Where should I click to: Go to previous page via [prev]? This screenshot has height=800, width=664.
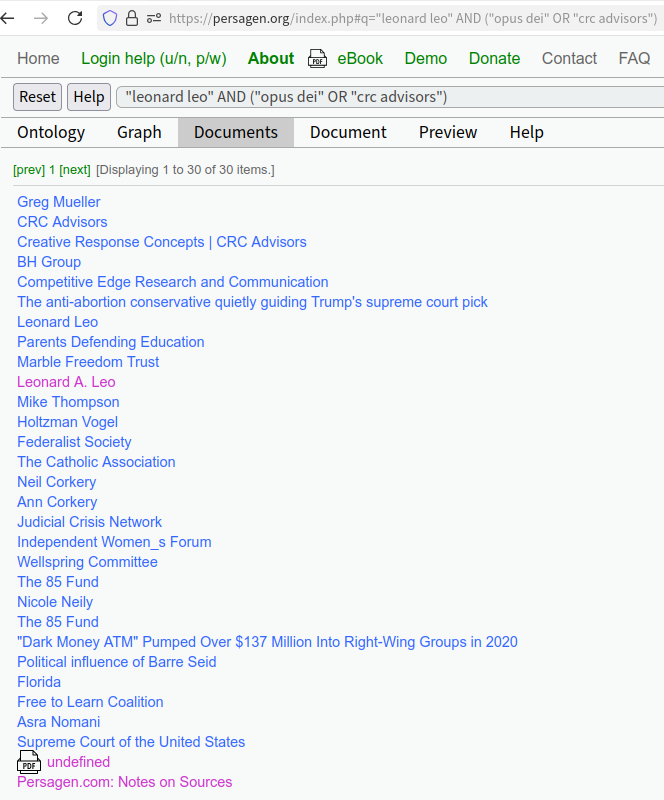[29, 170]
